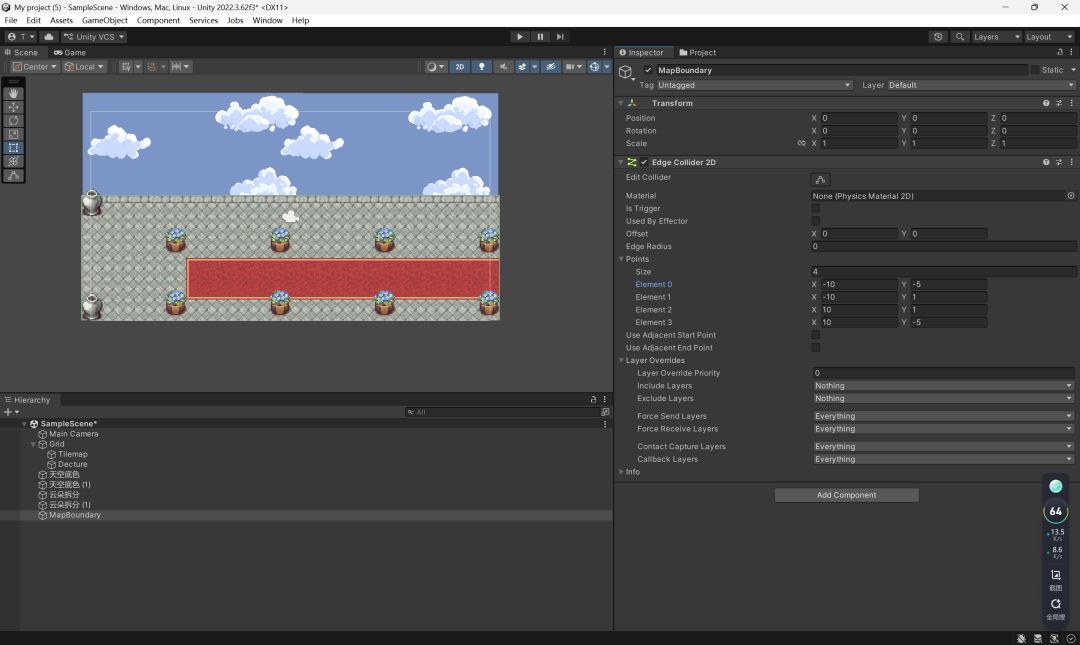Open Edge Collider 2D preset settings icon
1080x645 pixels.
tap(1059, 163)
